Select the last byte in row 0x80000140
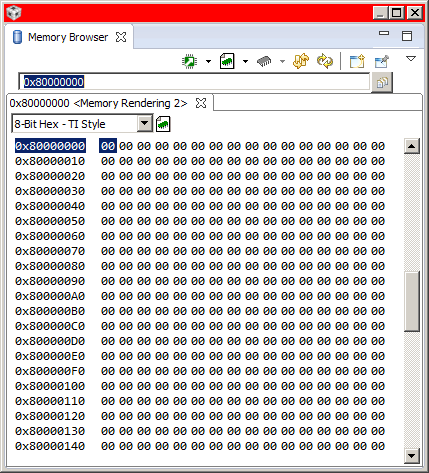429x473 pixels. point(378,446)
